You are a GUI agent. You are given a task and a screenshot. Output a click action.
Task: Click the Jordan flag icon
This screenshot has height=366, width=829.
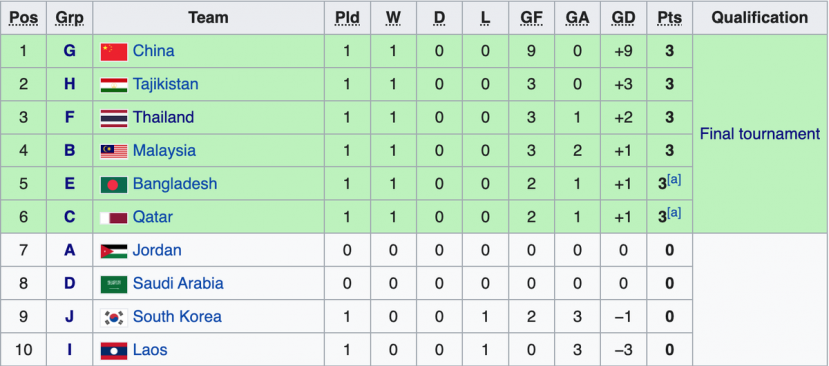click(x=114, y=251)
